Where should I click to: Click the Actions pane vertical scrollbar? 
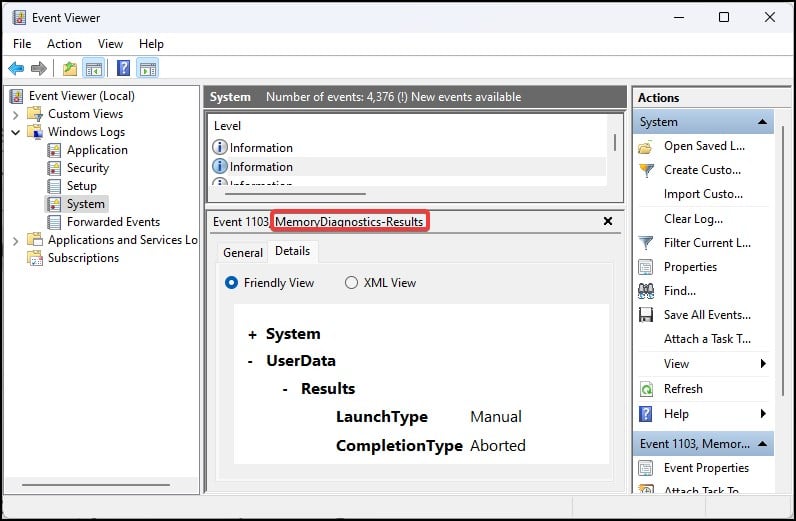(783, 261)
